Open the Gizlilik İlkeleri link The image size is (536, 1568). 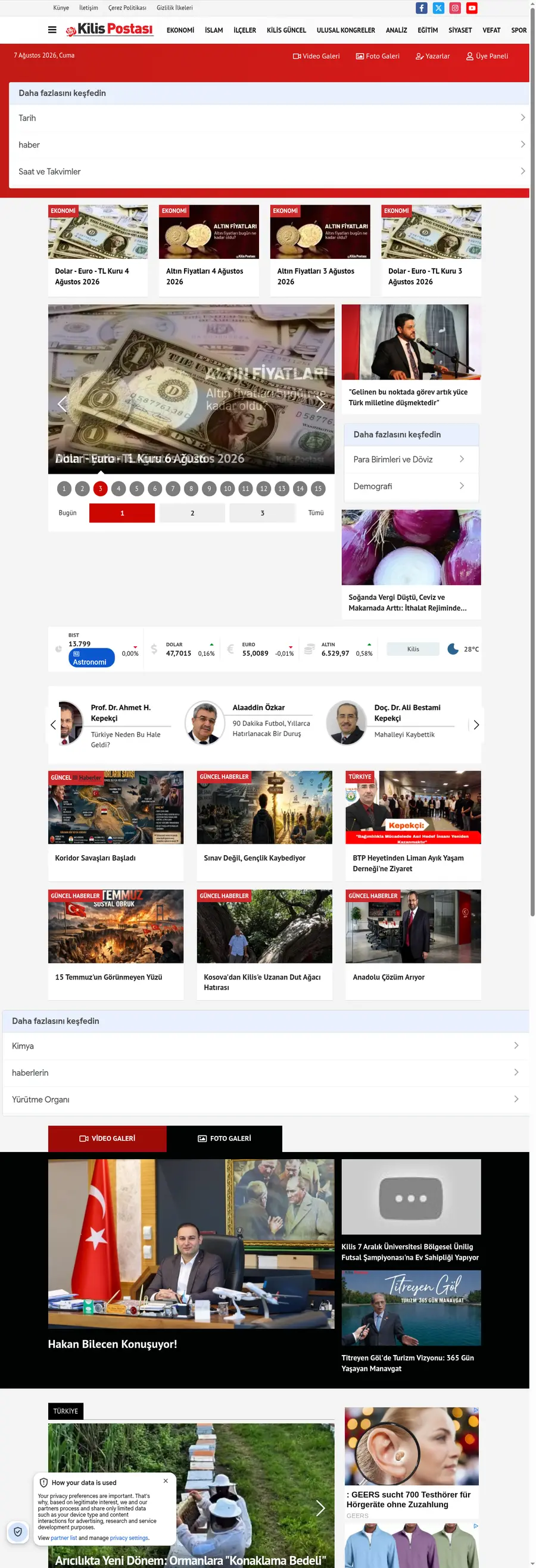(x=175, y=8)
